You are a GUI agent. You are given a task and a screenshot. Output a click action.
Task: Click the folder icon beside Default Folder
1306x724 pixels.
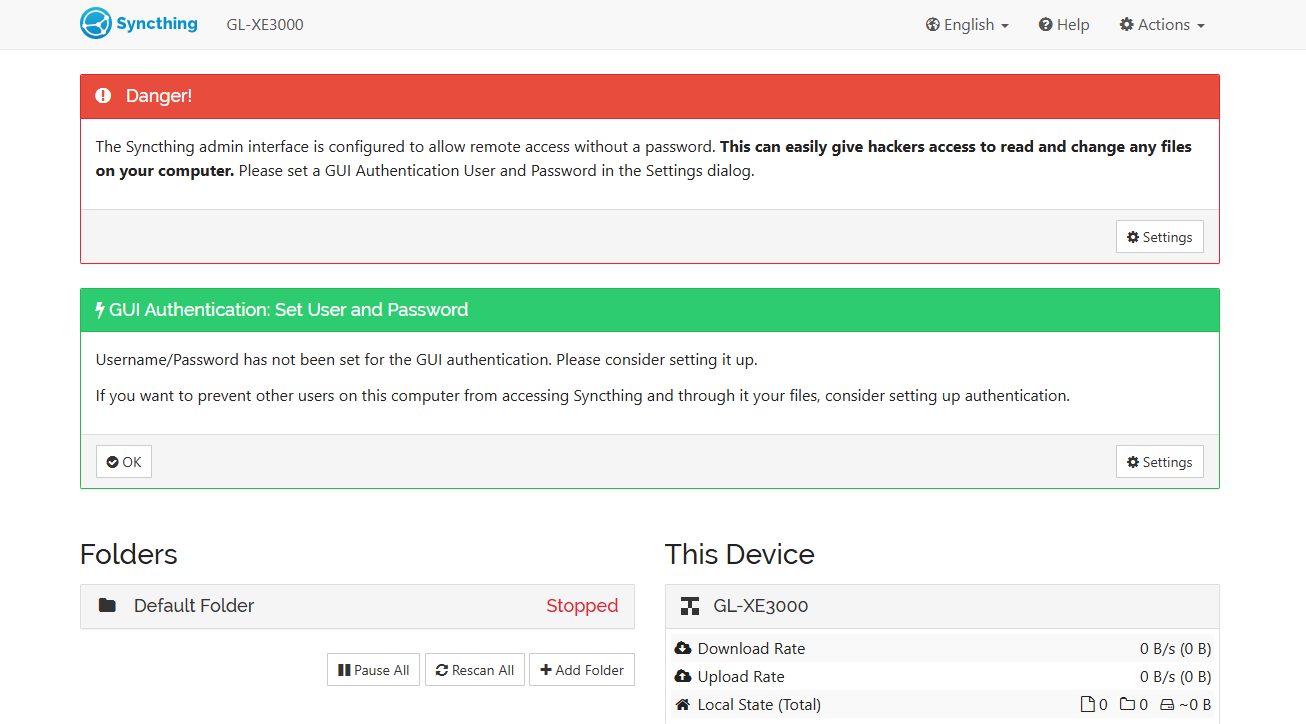tap(107, 606)
